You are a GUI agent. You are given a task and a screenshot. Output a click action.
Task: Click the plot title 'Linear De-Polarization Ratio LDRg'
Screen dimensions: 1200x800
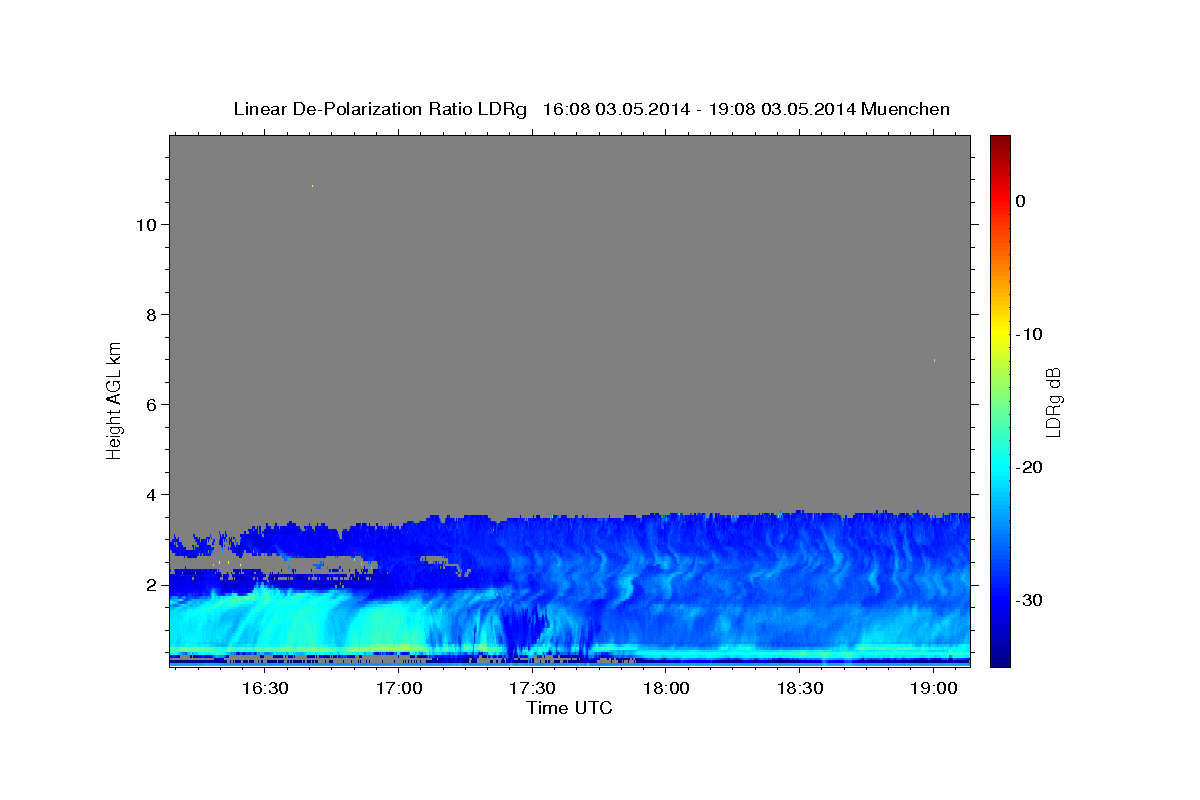coord(380,109)
